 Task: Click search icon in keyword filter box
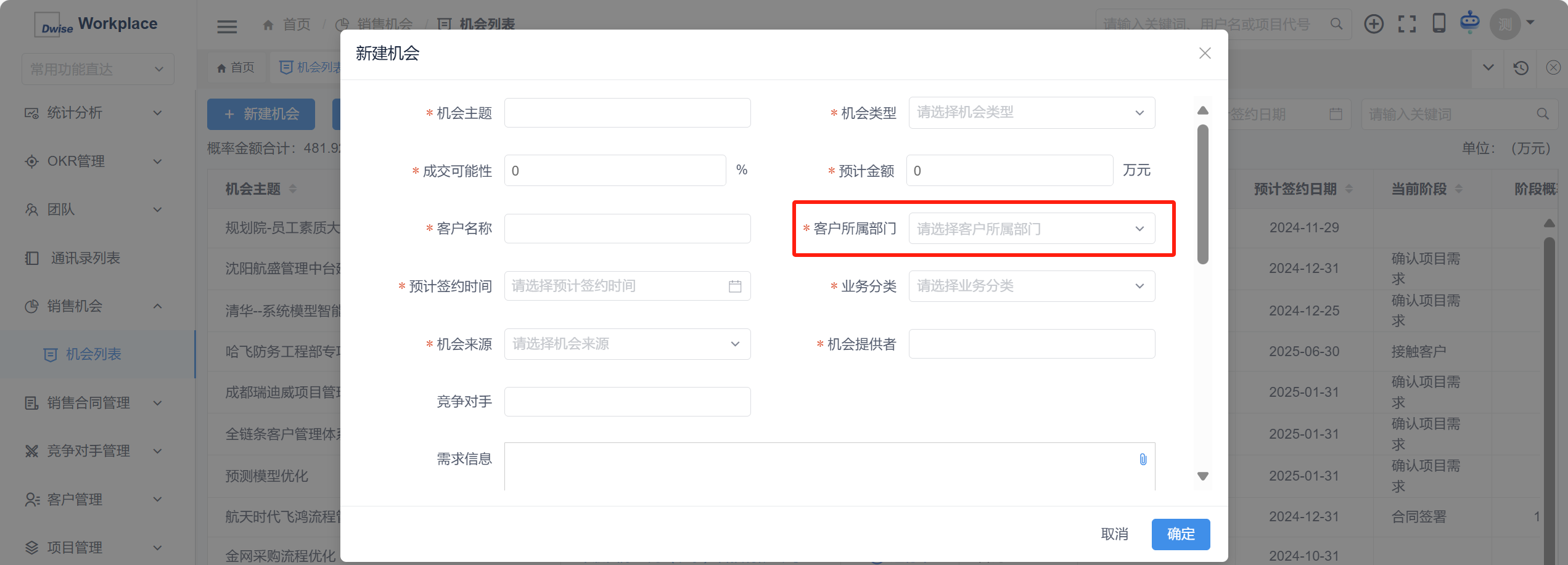pyautogui.click(x=1542, y=114)
